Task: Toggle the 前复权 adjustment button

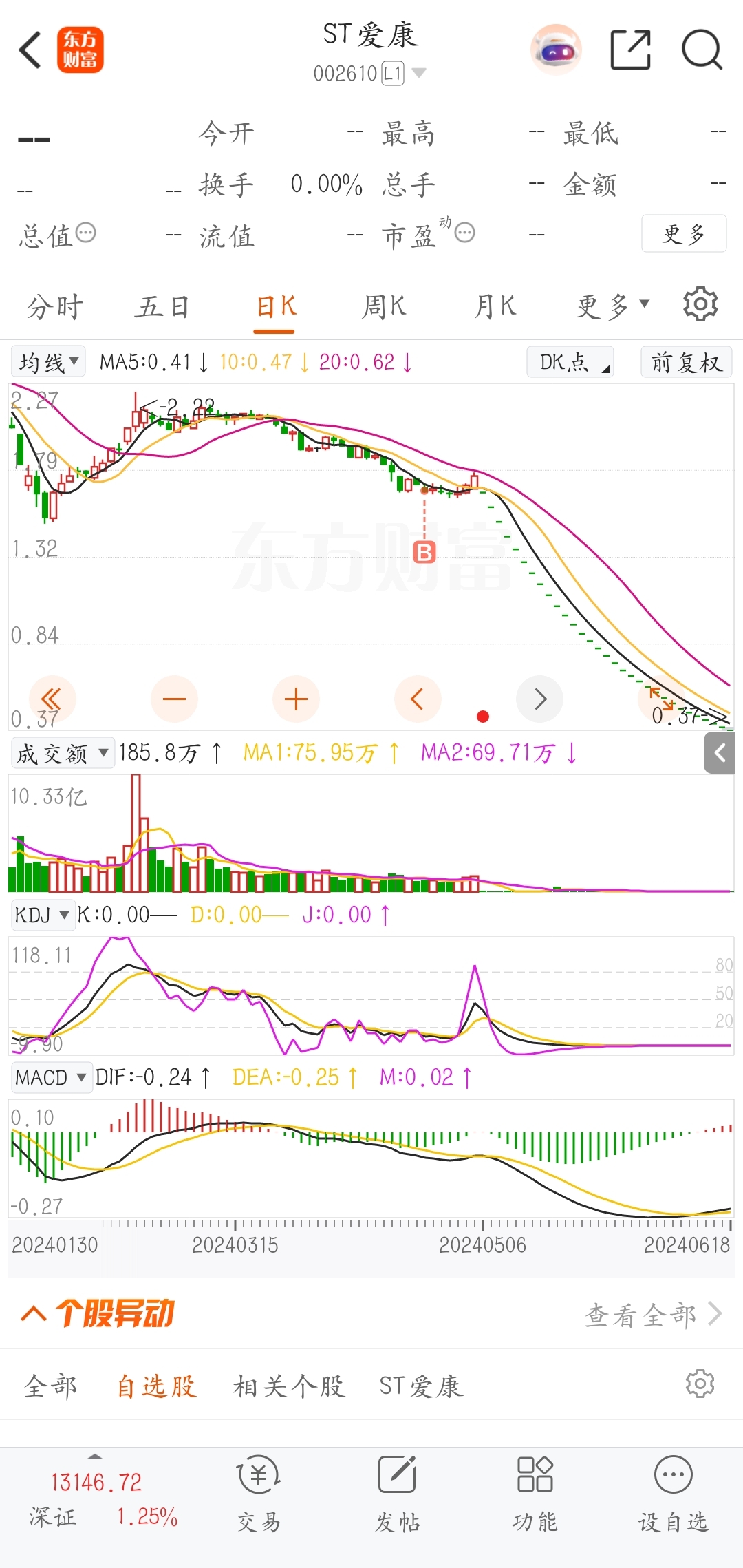Action: (x=687, y=361)
